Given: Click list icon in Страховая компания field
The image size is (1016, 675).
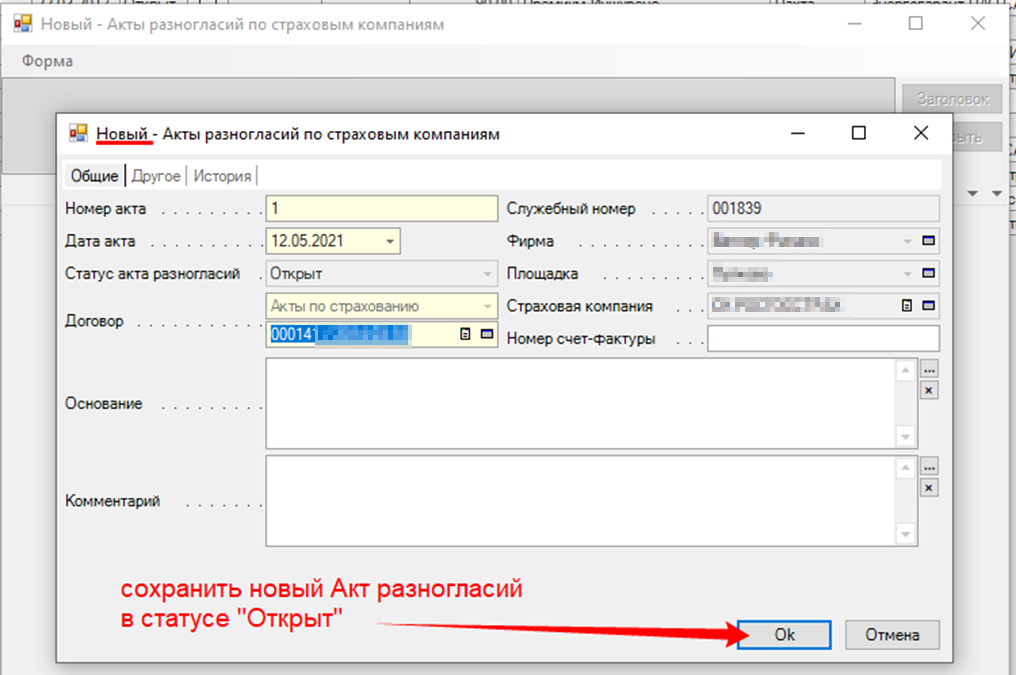Looking at the screenshot, I should point(907,306).
